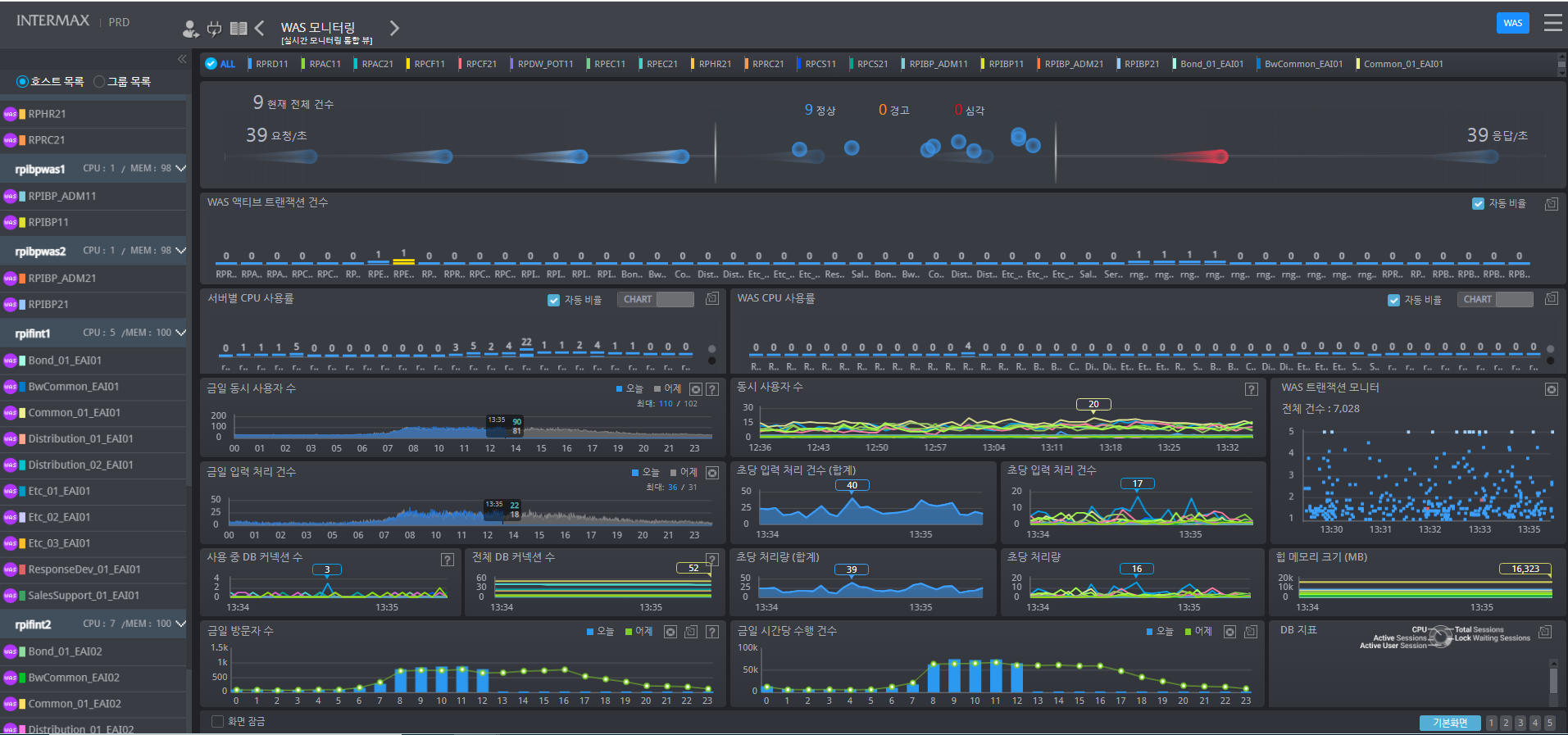Screen dimensions: 1568x735
Task: Open settings icon of 금일 입력 처리 건수
Action: (712, 473)
